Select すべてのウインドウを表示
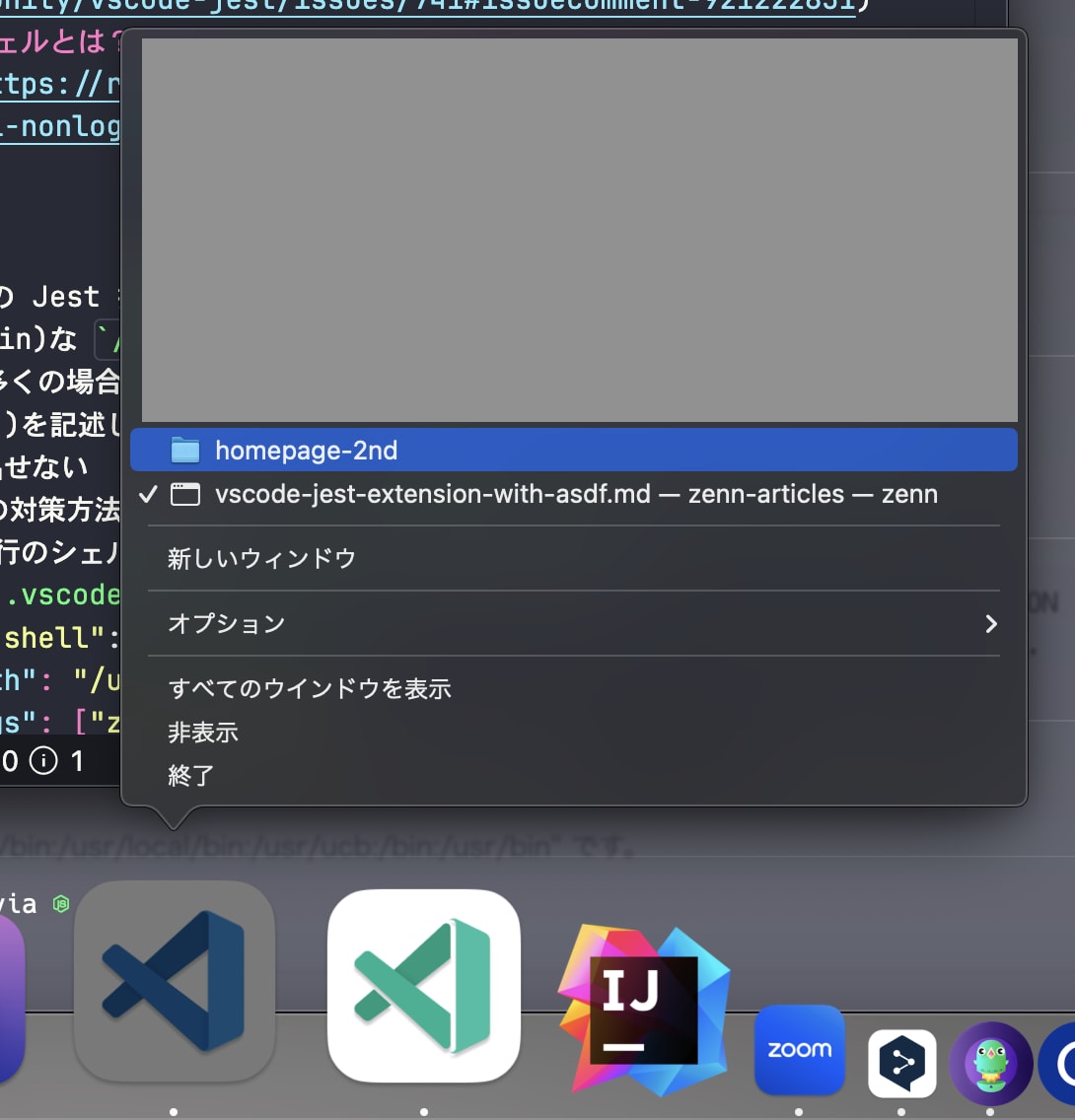This screenshot has width=1075, height=1120. click(574, 688)
